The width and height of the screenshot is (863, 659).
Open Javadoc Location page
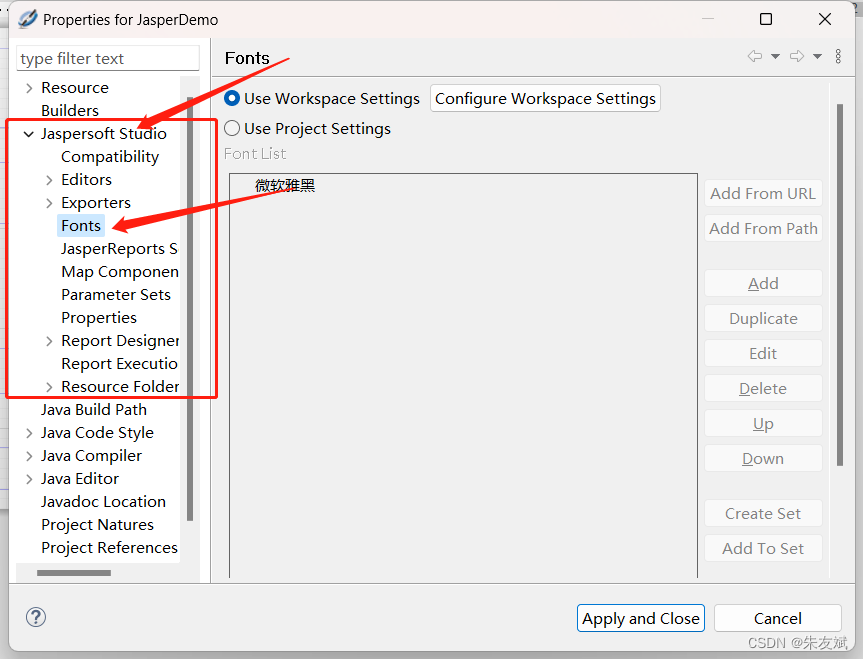[103, 502]
